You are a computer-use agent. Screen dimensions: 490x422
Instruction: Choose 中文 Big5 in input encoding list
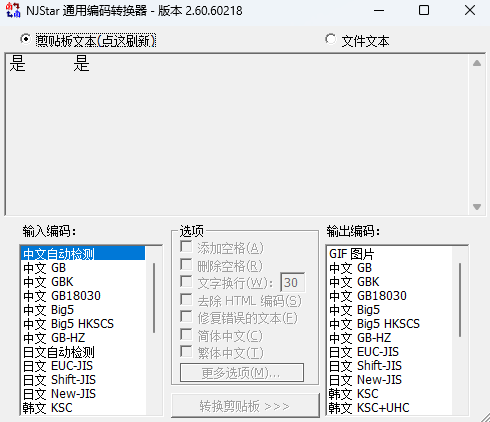[x=83, y=310]
